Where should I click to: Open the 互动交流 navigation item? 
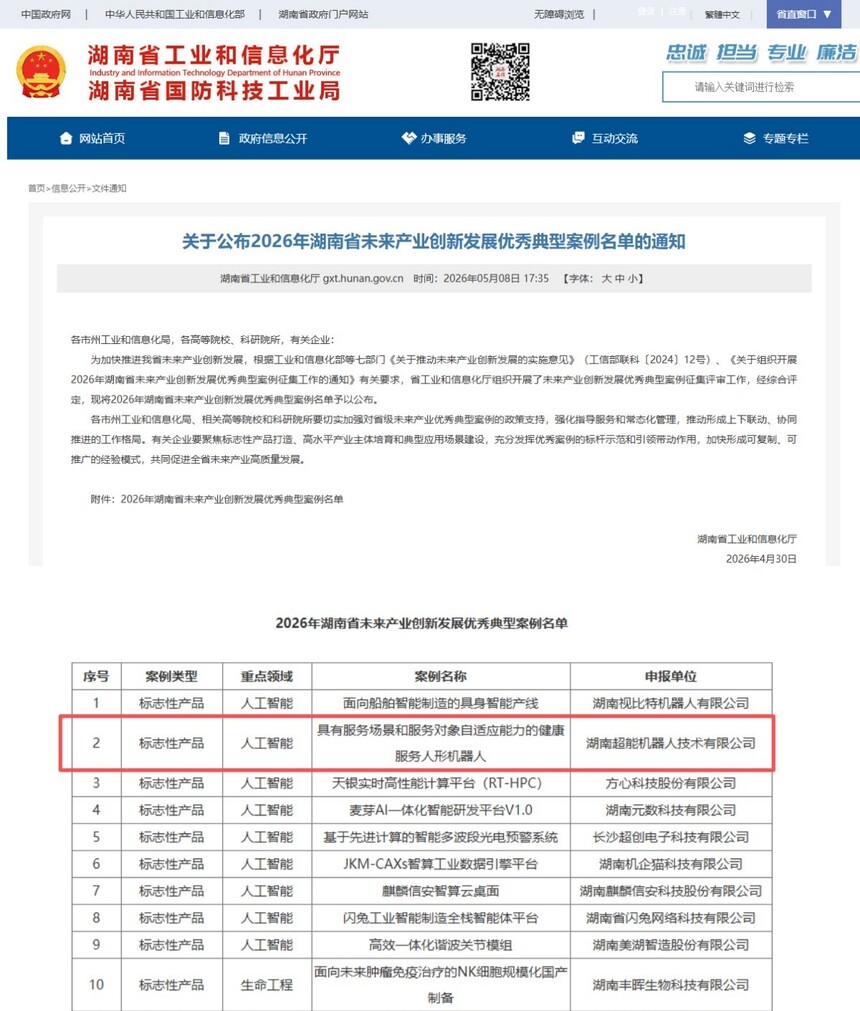coord(605,138)
